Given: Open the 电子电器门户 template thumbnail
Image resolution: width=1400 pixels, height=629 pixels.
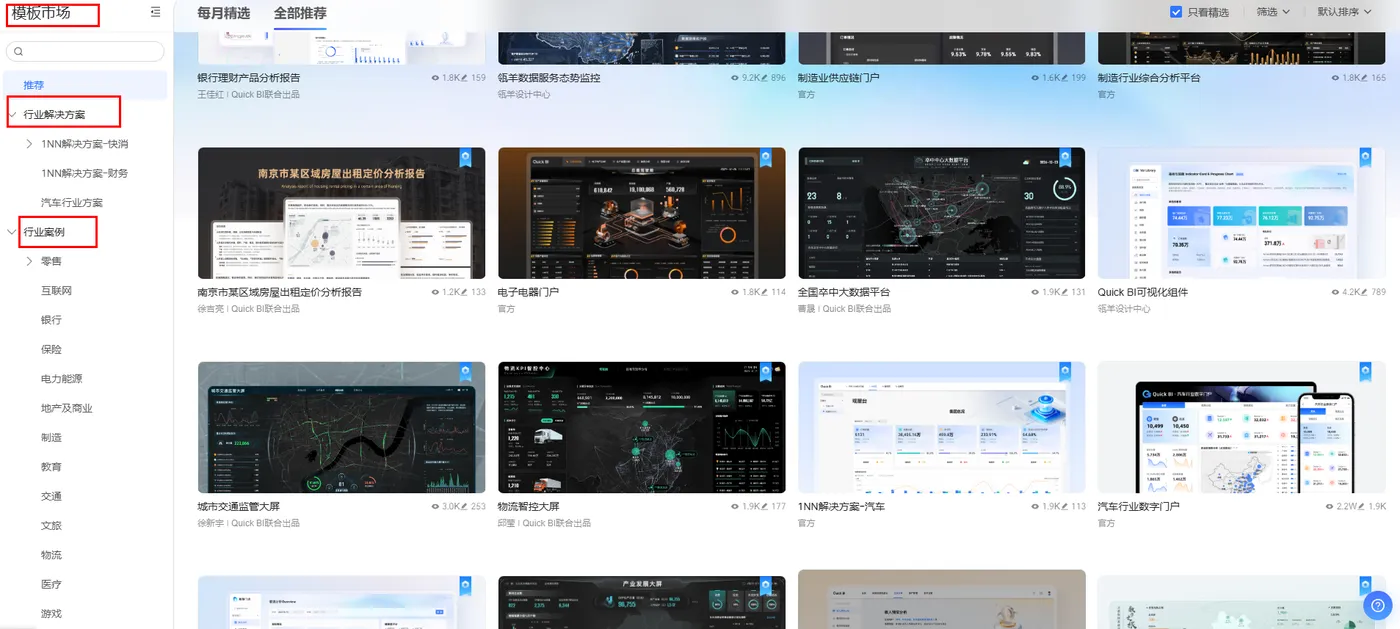Looking at the screenshot, I should click(642, 214).
